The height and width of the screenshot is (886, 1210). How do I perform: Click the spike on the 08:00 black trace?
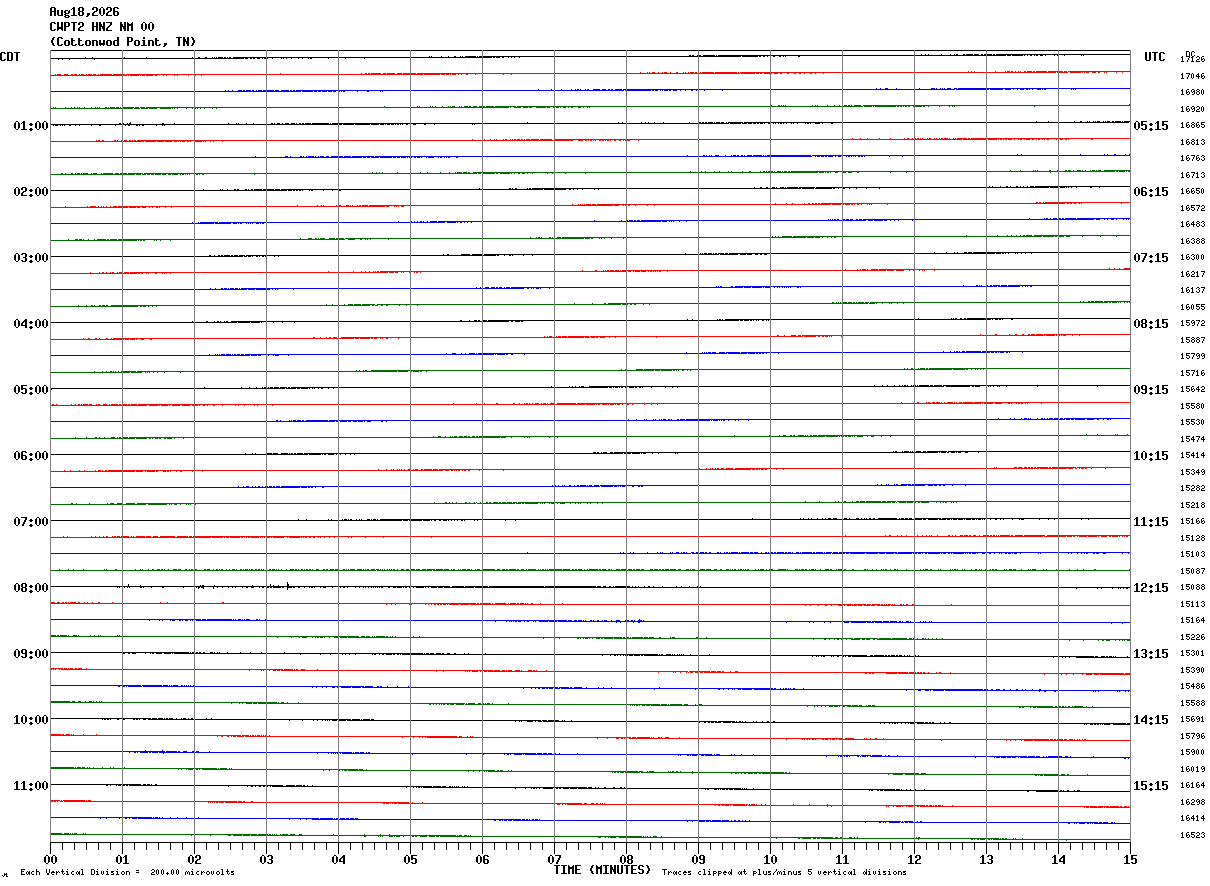tap(288, 585)
